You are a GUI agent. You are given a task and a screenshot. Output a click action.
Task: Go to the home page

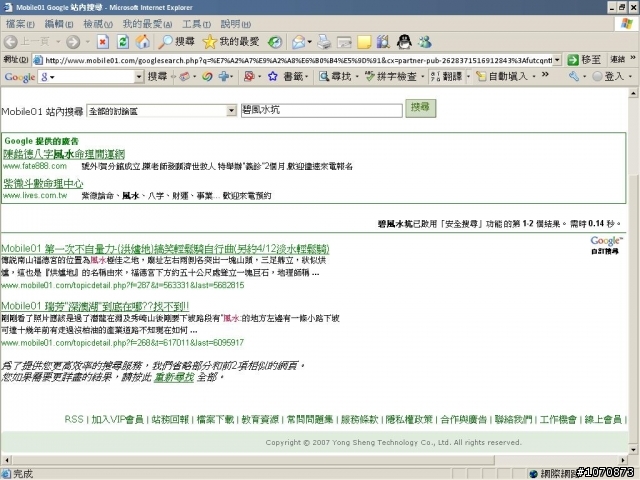pos(142,42)
